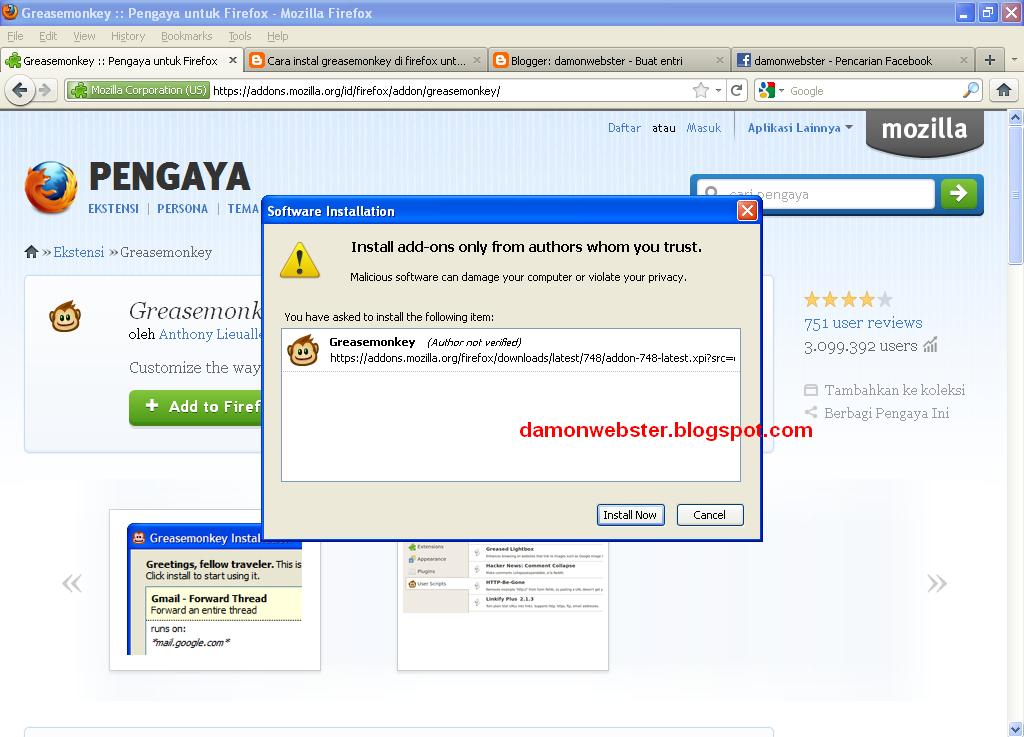Click the mozilla logo tab

click(x=924, y=131)
